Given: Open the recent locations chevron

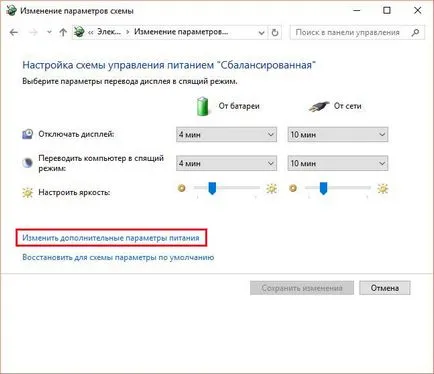Looking at the screenshot, I should point(49,32).
